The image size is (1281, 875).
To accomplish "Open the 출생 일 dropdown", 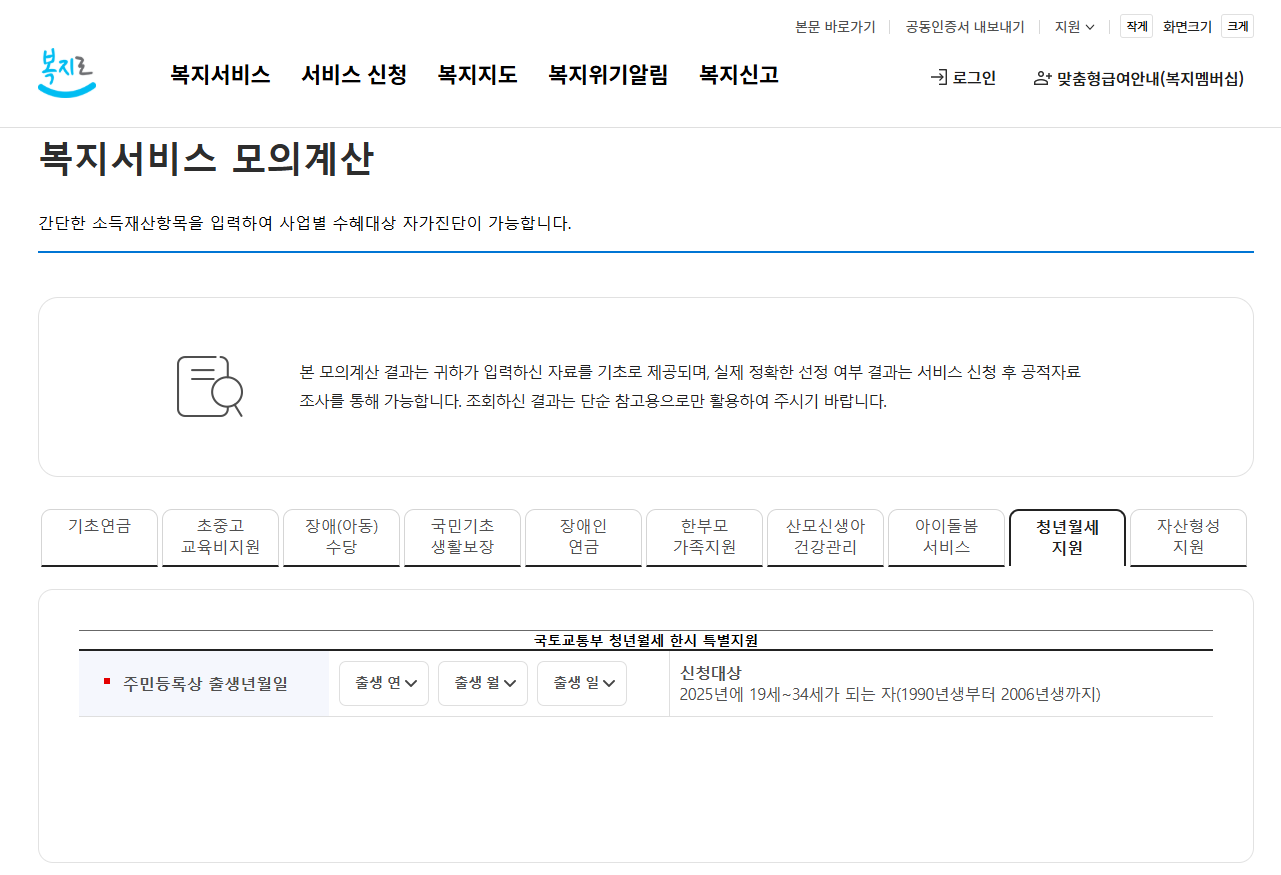I will [581, 683].
